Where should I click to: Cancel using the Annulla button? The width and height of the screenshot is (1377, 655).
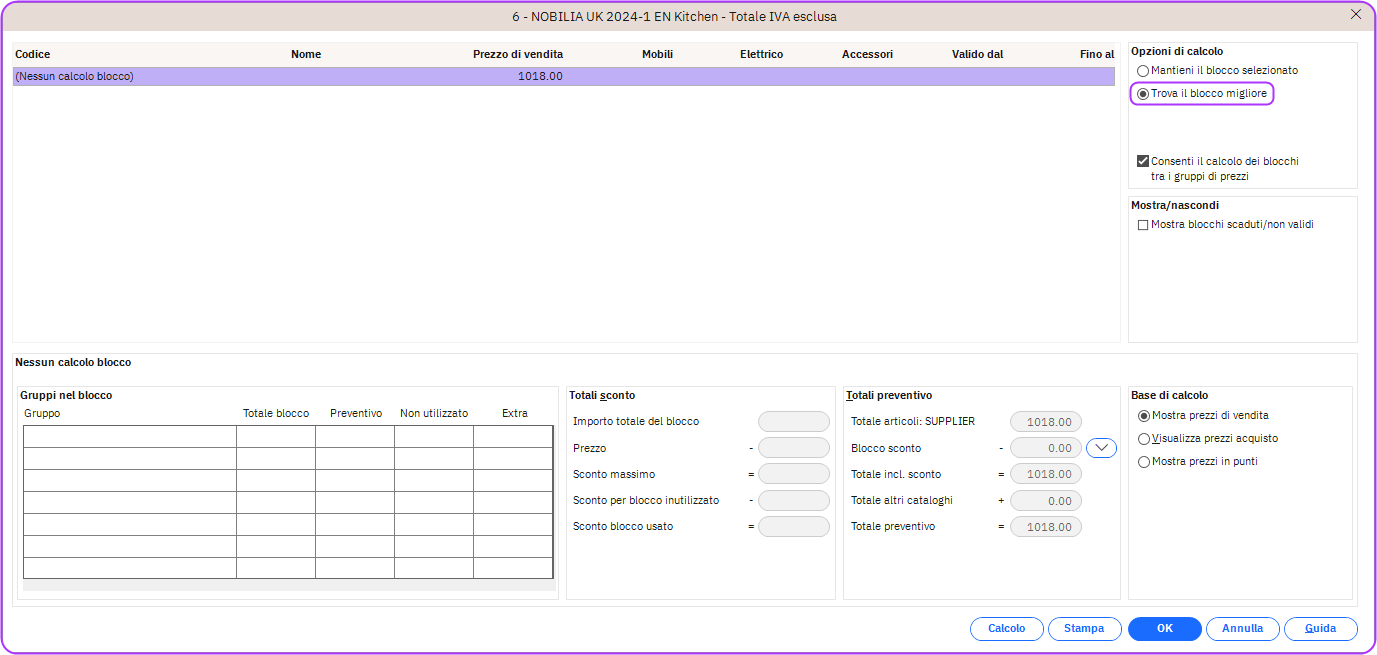tap(1242, 629)
